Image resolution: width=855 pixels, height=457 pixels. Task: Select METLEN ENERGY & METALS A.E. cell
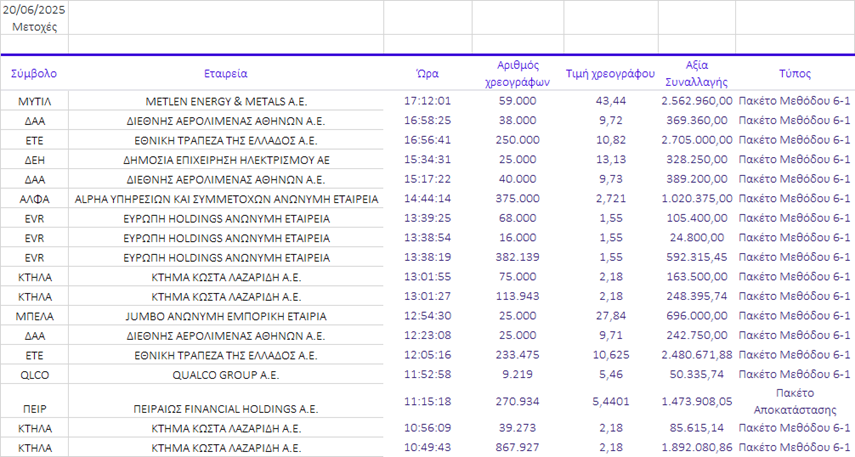[x=226, y=101]
